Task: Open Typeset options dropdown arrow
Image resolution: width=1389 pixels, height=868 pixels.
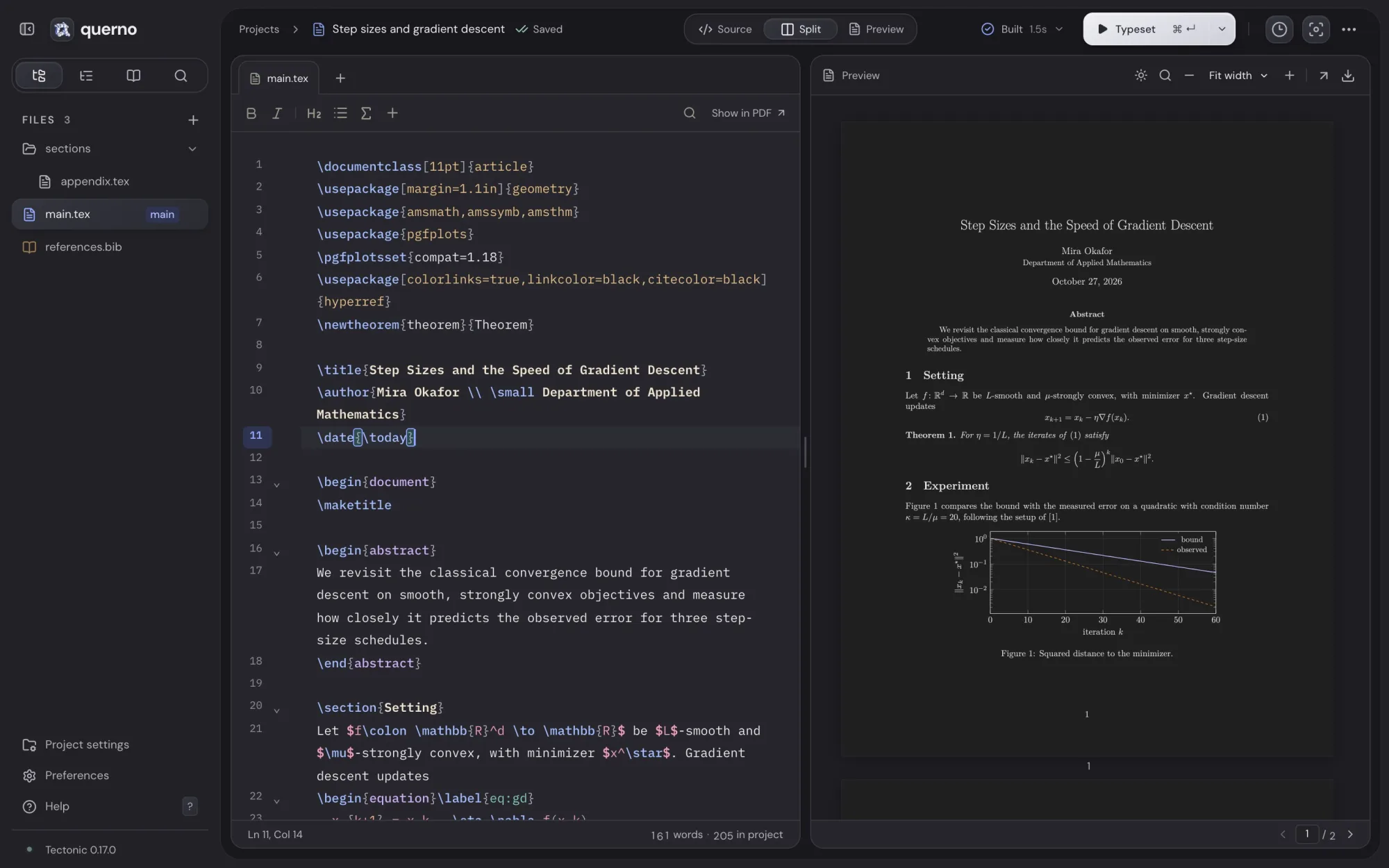Action: (x=1221, y=29)
